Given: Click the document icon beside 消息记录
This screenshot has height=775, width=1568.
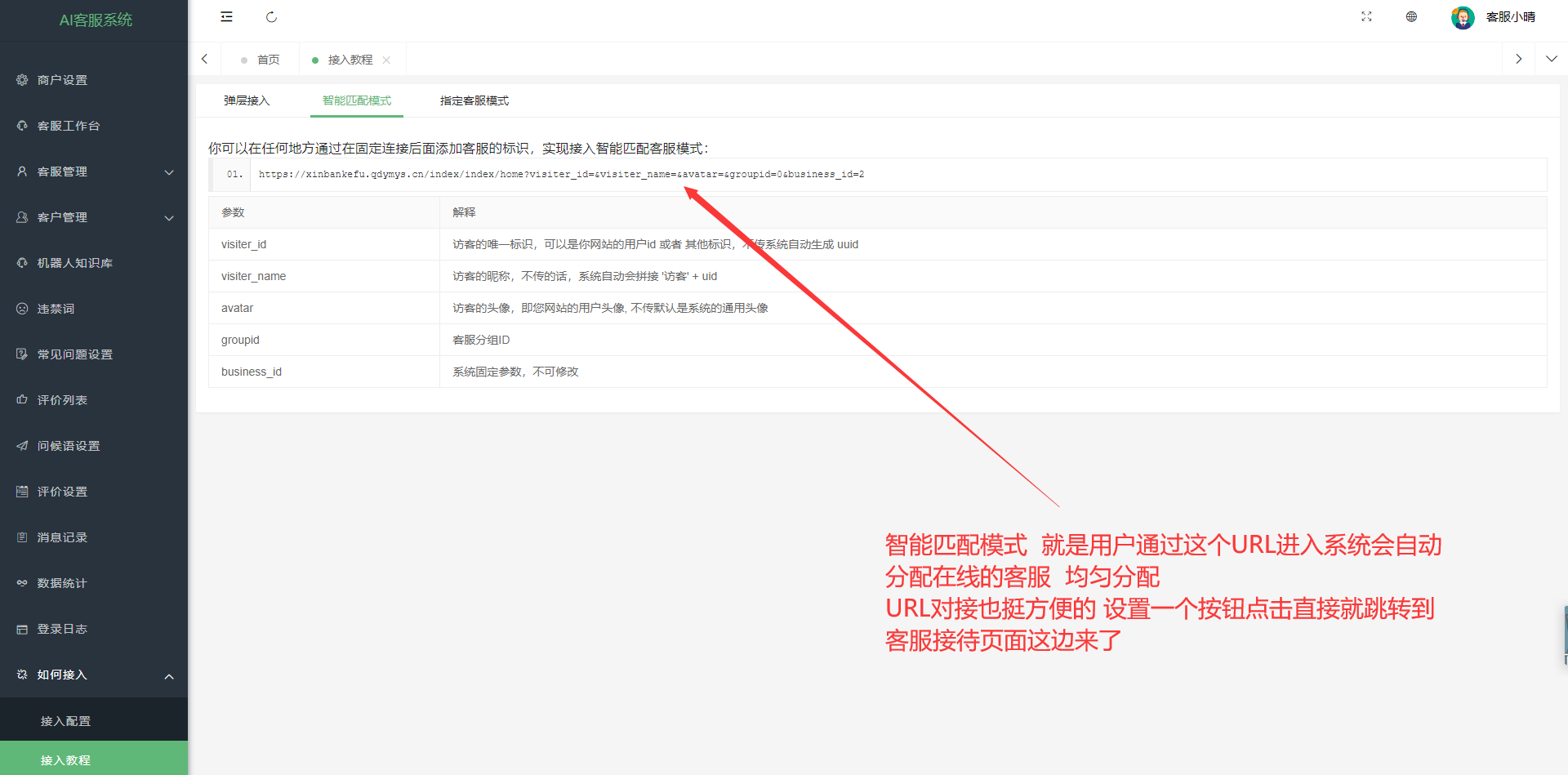Looking at the screenshot, I should click(x=22, y=537).
